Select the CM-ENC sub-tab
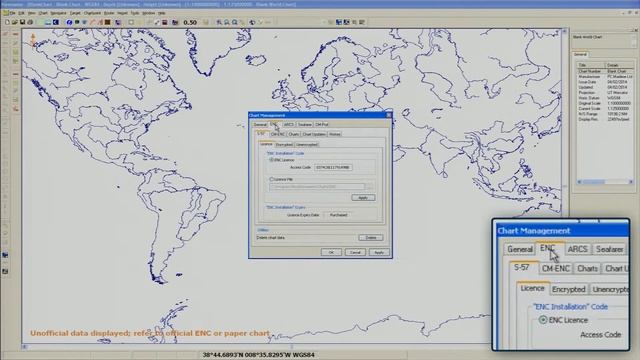This screenshot has height=360, width=640. click(x=278, y=134)
